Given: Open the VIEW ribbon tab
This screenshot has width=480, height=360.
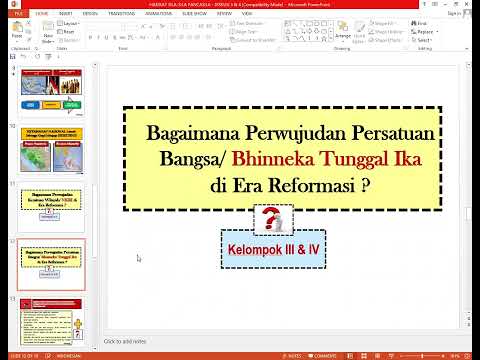Looking at the screenshot, I should coord(247,14).
